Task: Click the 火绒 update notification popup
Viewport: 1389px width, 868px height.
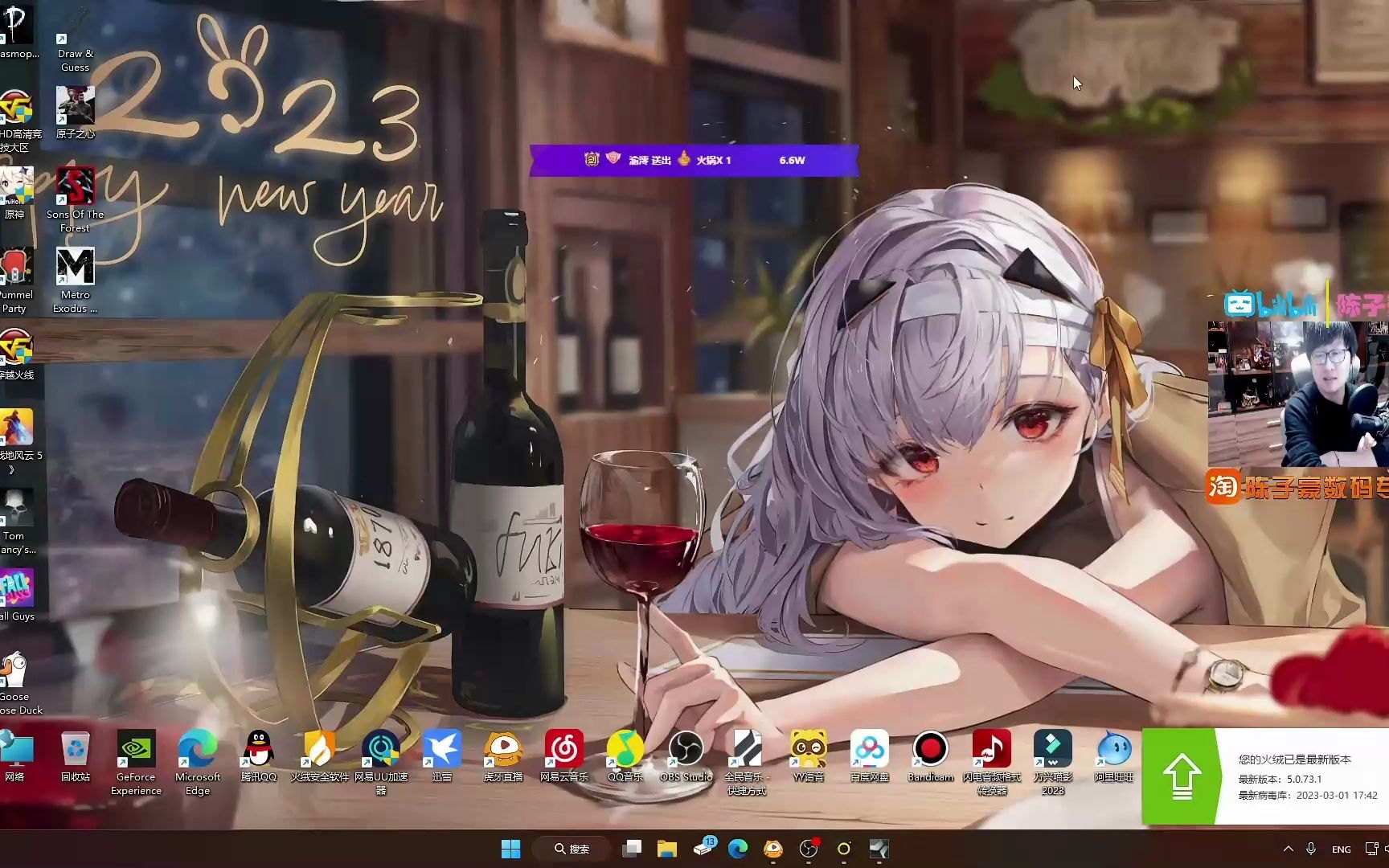Action: (1265, 776)
